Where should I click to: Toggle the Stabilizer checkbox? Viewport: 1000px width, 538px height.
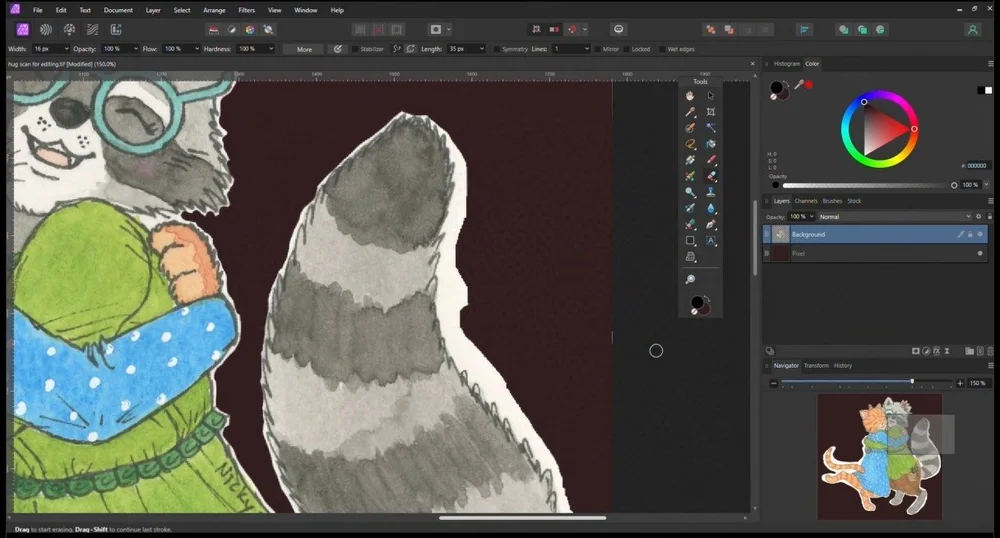[355, 48]
